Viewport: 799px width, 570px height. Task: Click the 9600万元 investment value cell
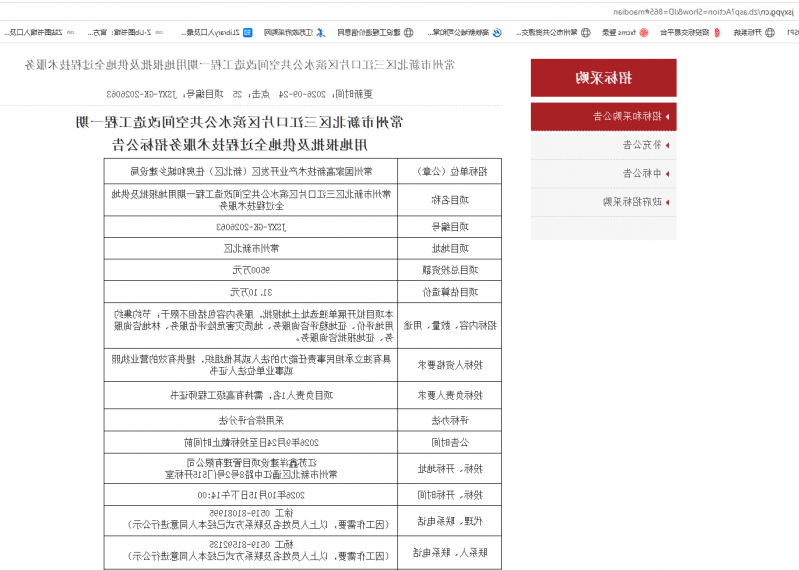[x=251, y=270]
